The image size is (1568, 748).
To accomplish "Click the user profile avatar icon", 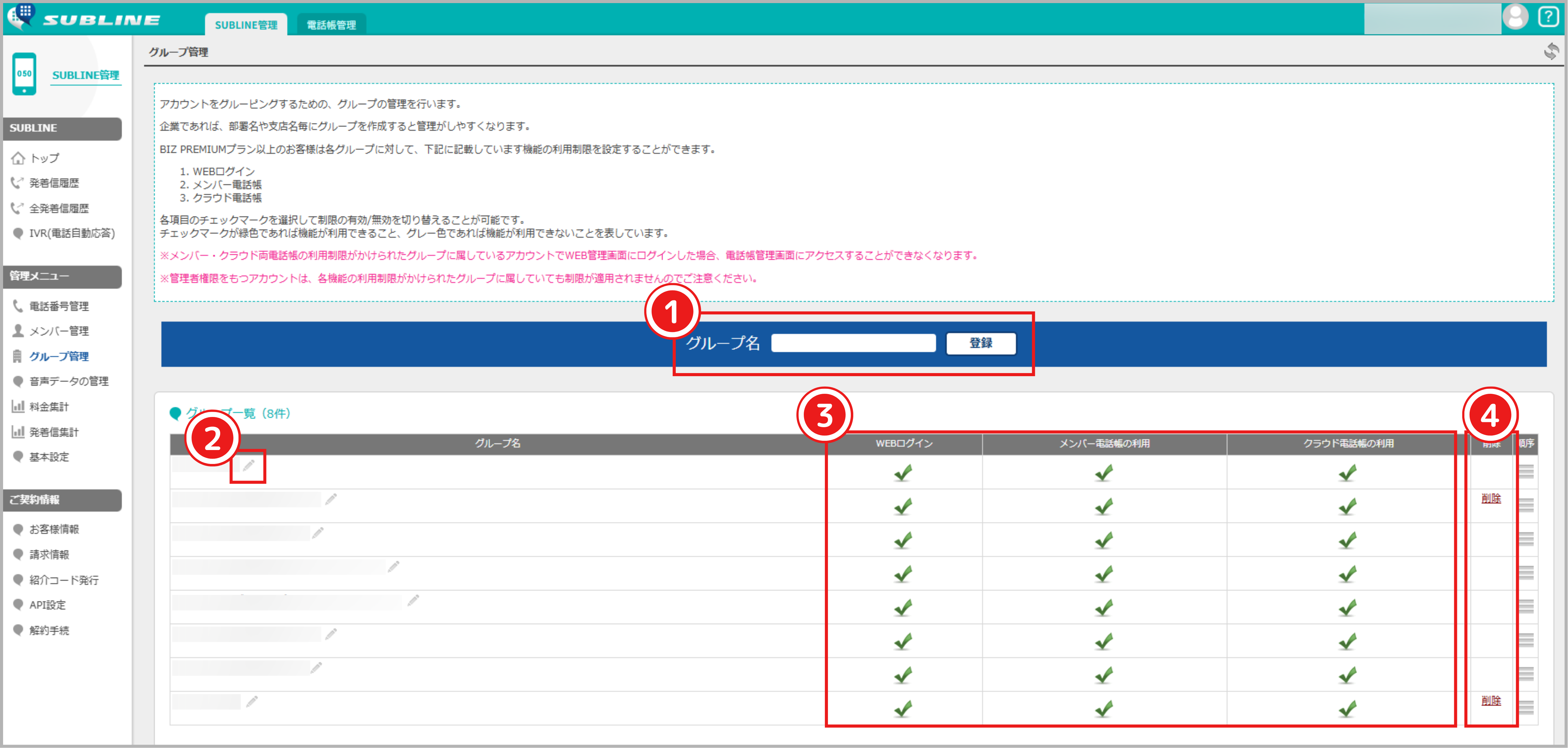I will [1515, 16].
